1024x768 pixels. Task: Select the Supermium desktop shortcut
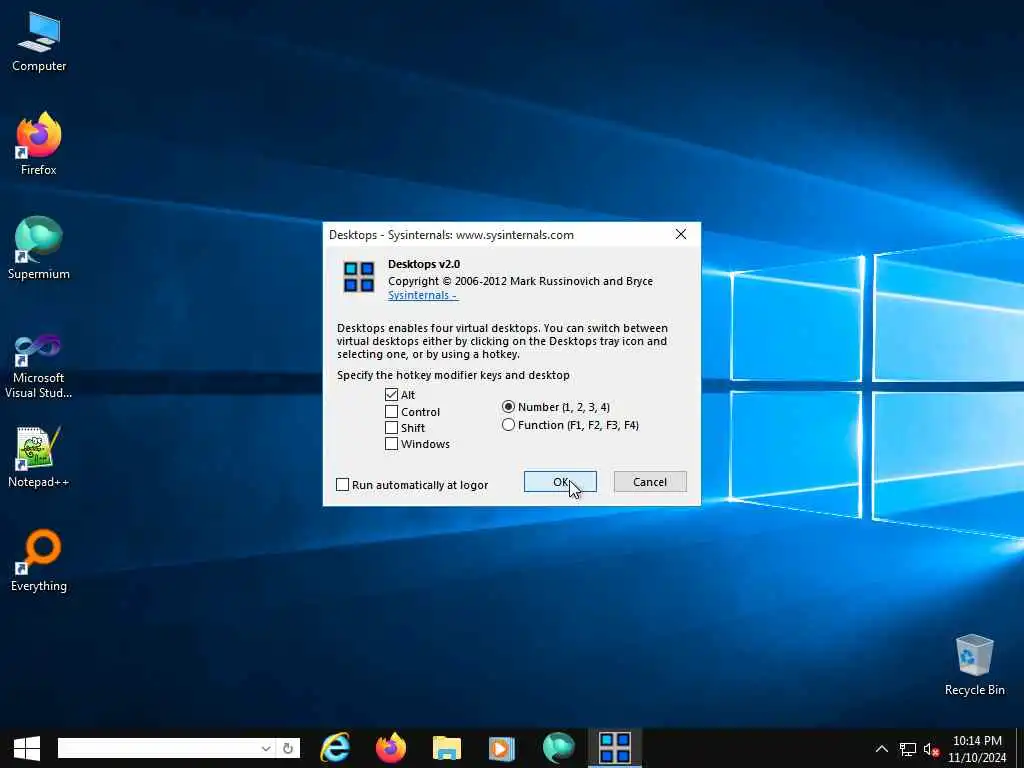click(39, 248)
